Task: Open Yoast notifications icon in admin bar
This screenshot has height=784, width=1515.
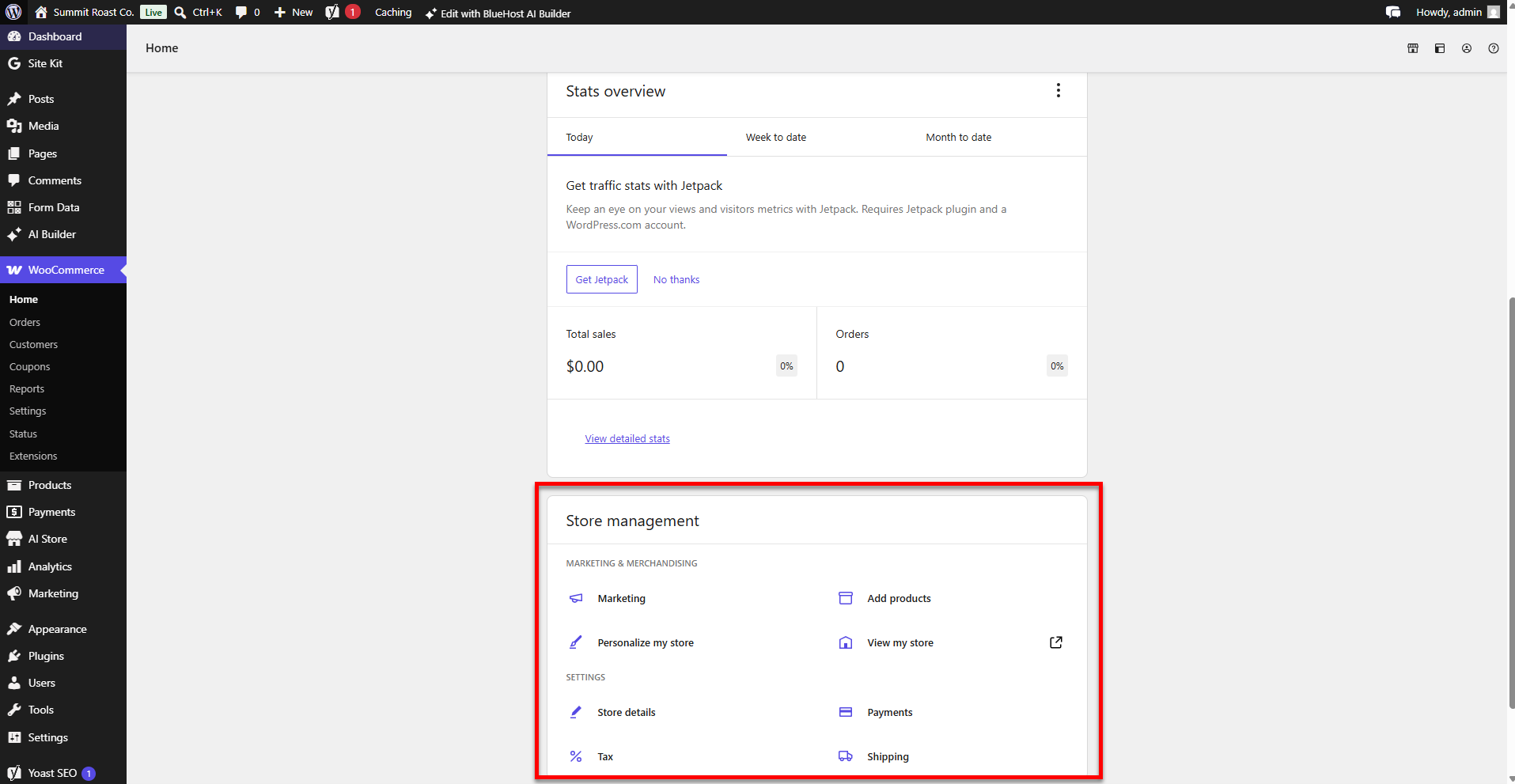Action: point(342,12)
